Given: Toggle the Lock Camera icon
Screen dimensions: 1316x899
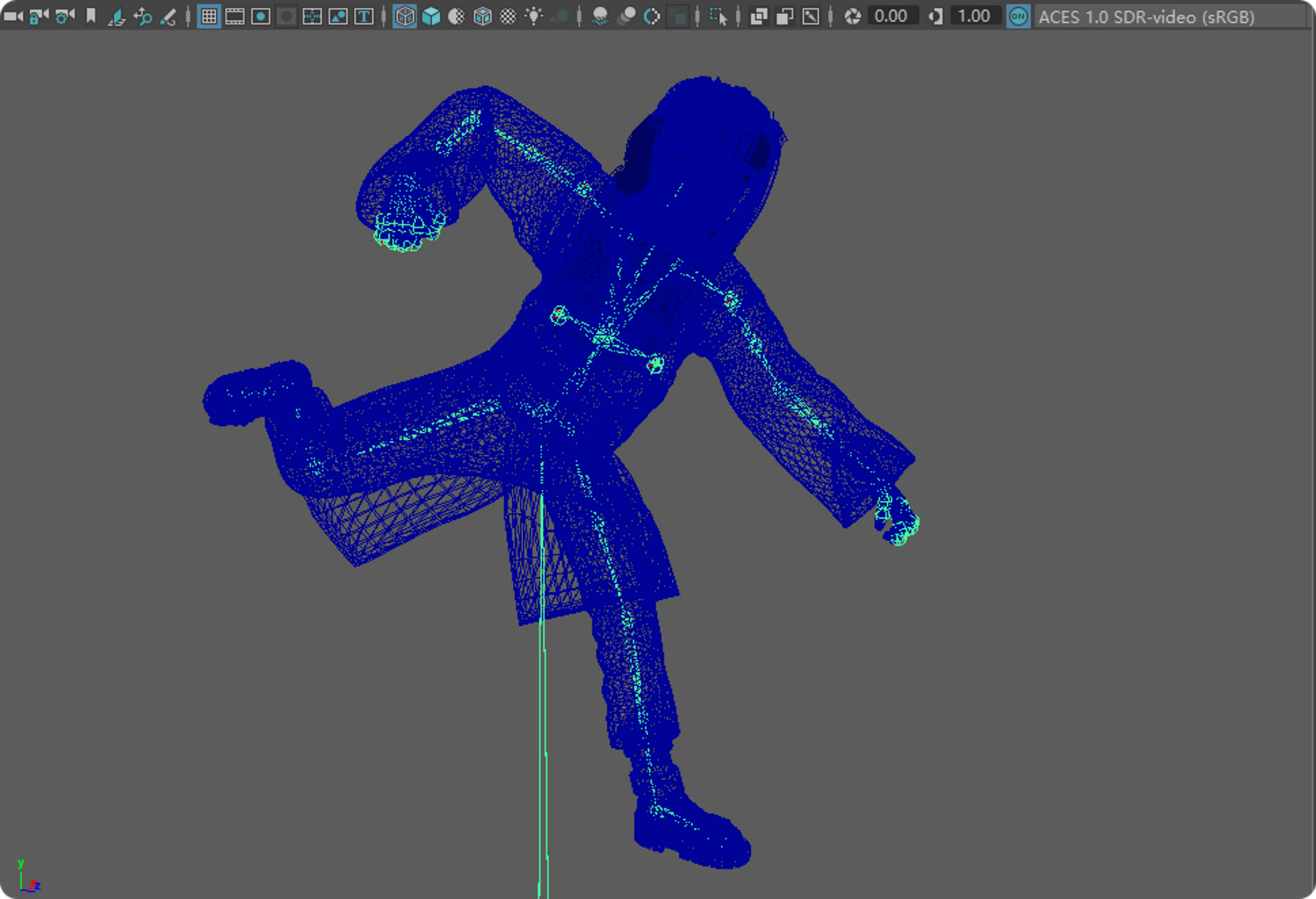Looking at the screenshot, I should click(39, 16).
